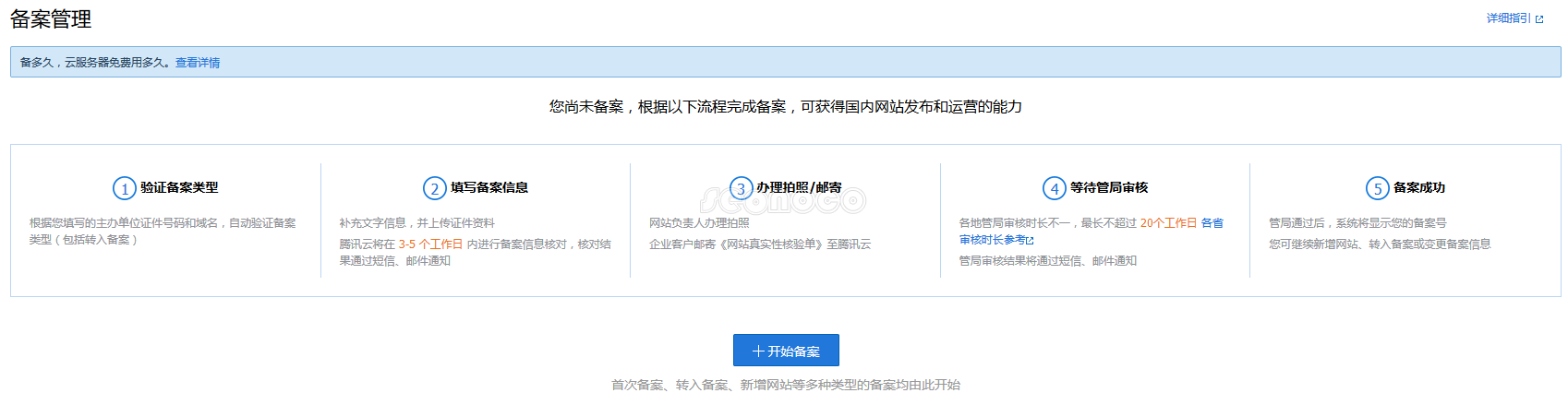
Task: Open 查看详情 link in the blue banner
Action: pyautogui.click(x=198, y=63)
